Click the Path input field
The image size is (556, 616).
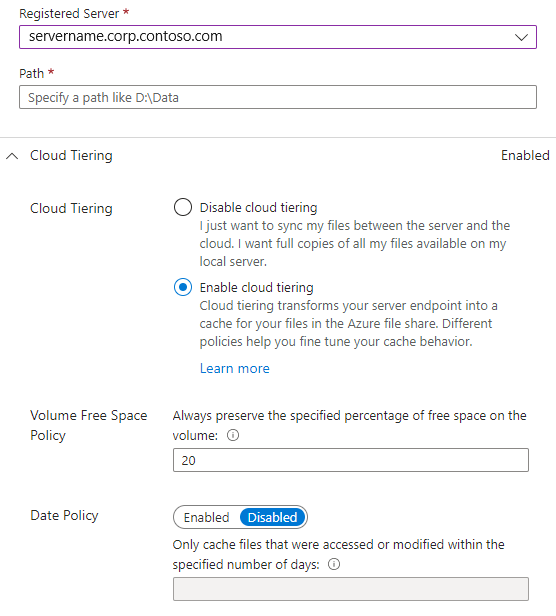coord(278,97)
